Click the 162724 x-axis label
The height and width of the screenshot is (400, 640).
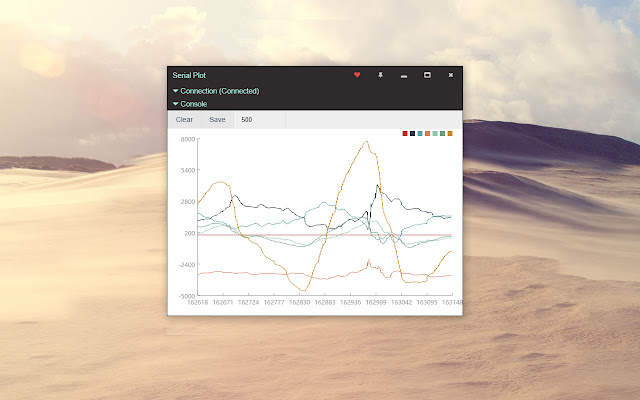(249, 302)
